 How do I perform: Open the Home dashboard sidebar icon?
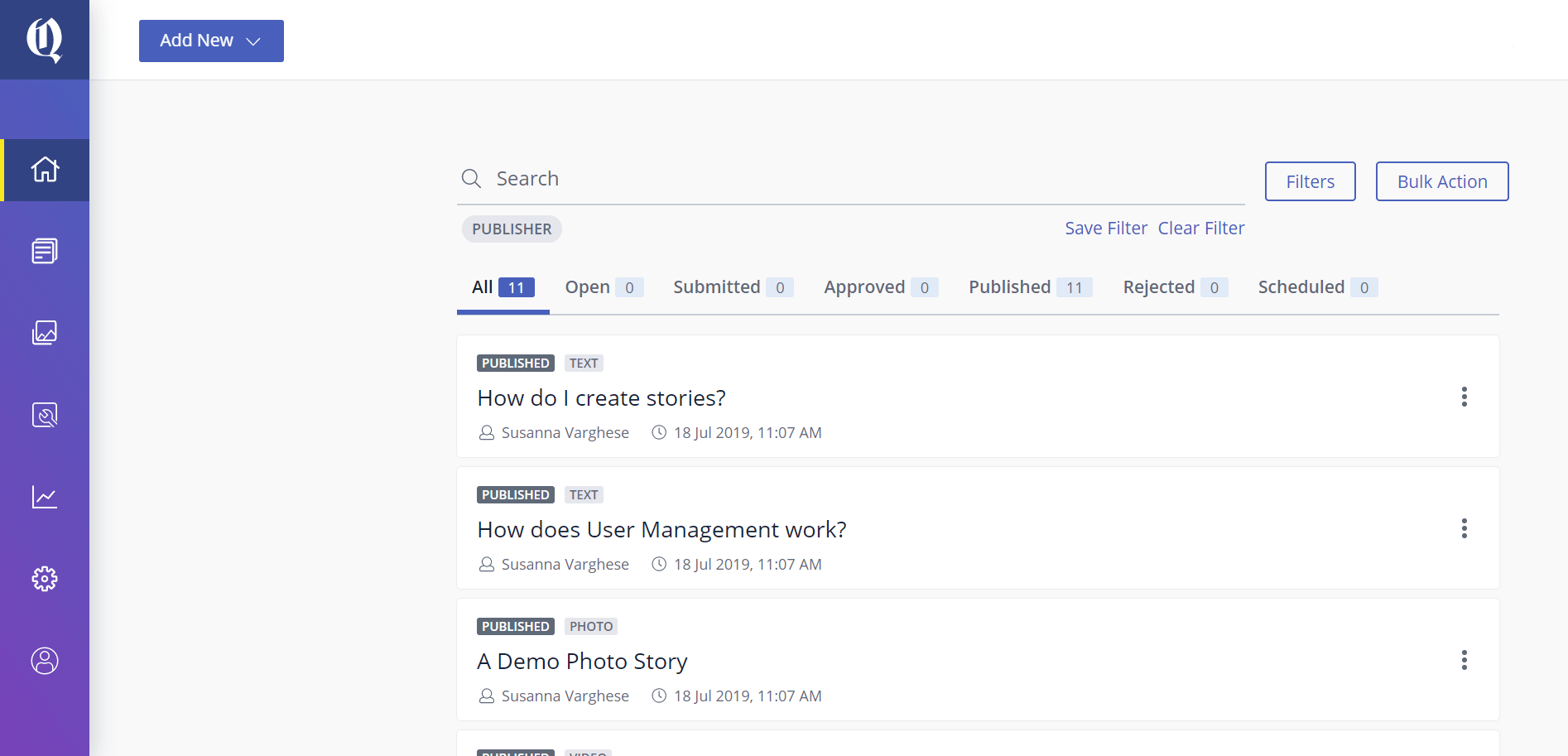click(45, 170)
